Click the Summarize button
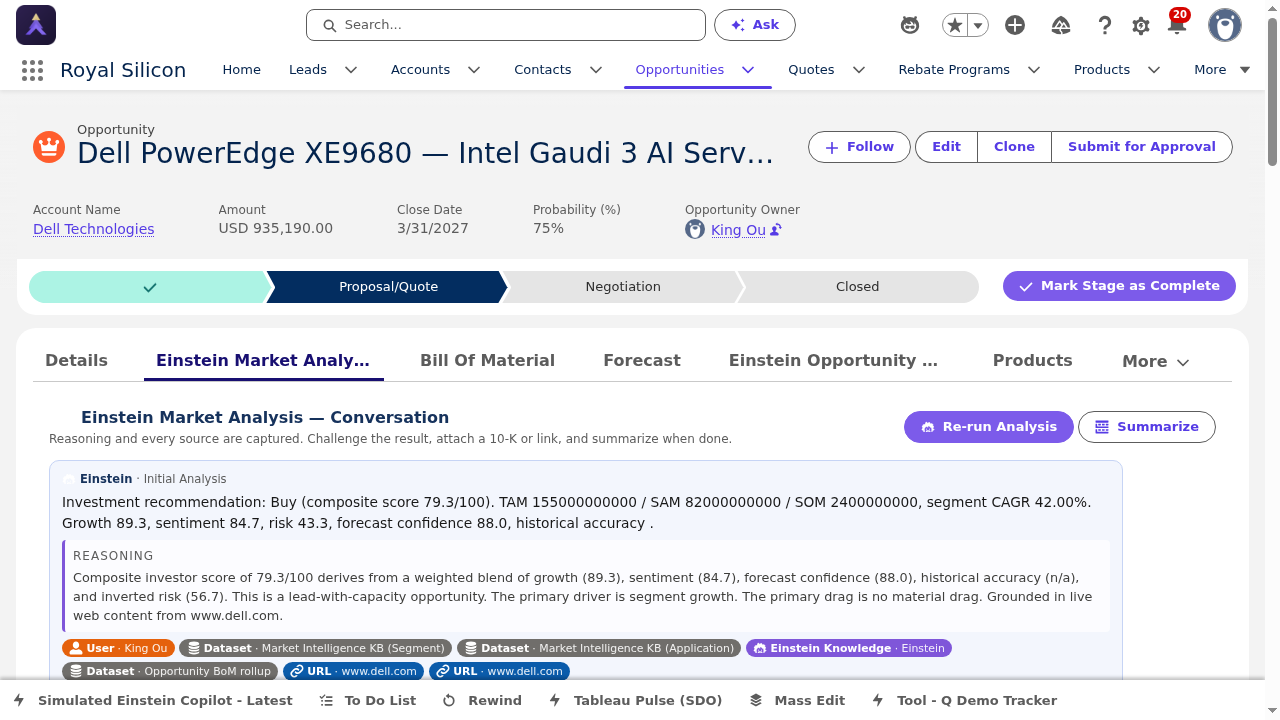This screenshot has height=720, width=1280. pos(1146,427)
